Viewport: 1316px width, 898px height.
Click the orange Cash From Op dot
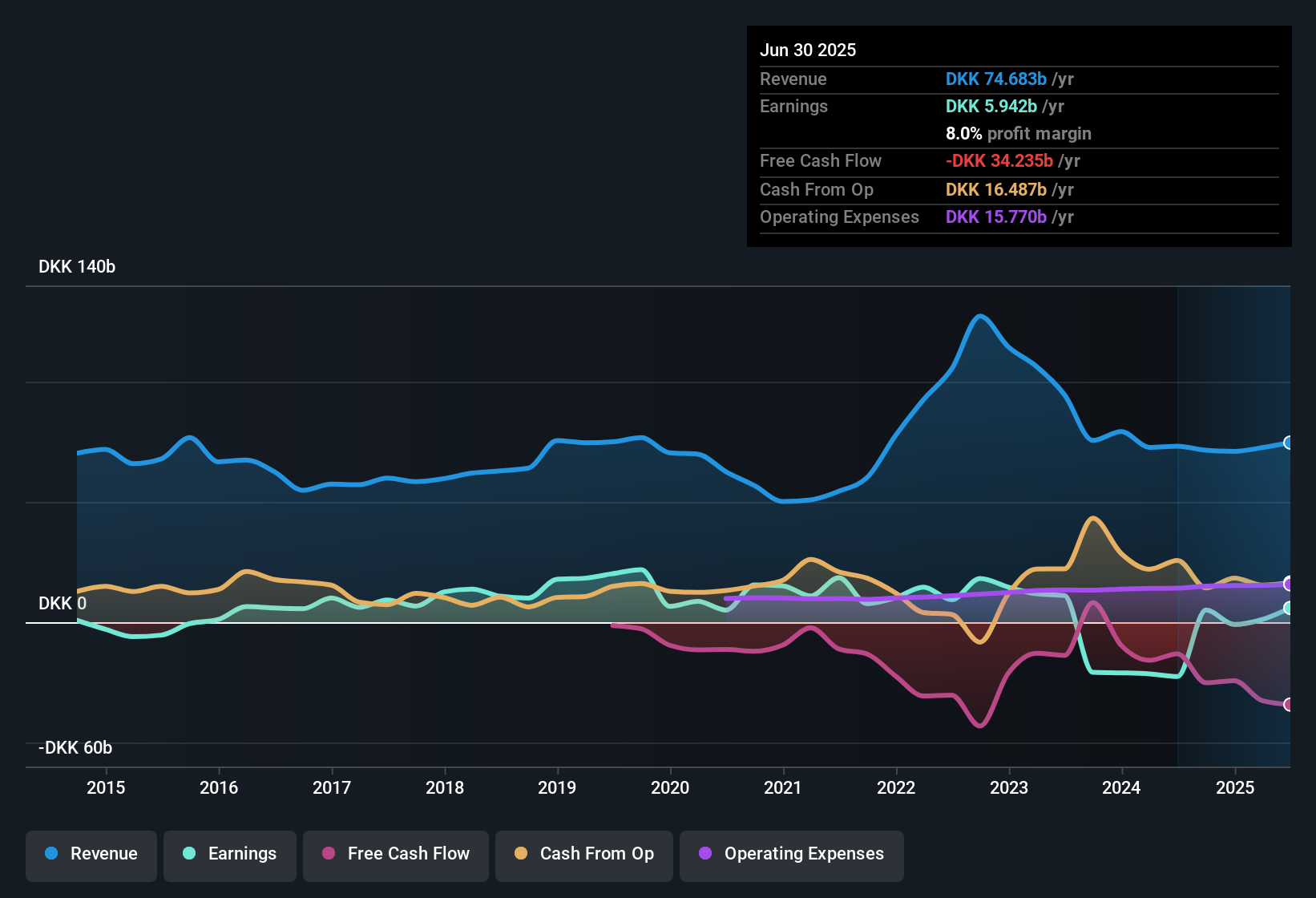521,854
